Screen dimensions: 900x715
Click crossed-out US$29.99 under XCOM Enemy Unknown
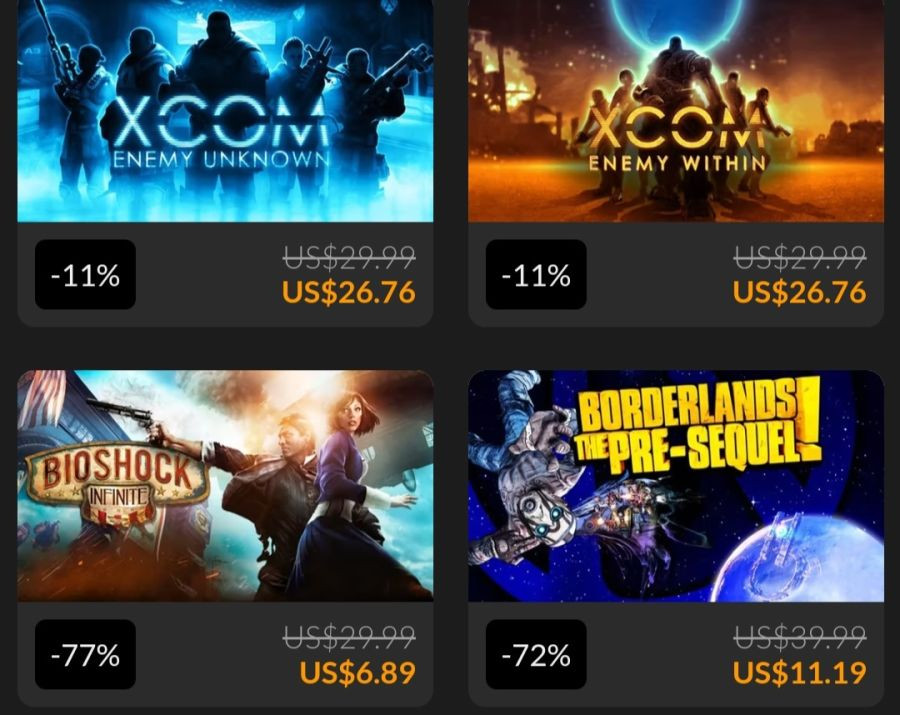[349, 257]
